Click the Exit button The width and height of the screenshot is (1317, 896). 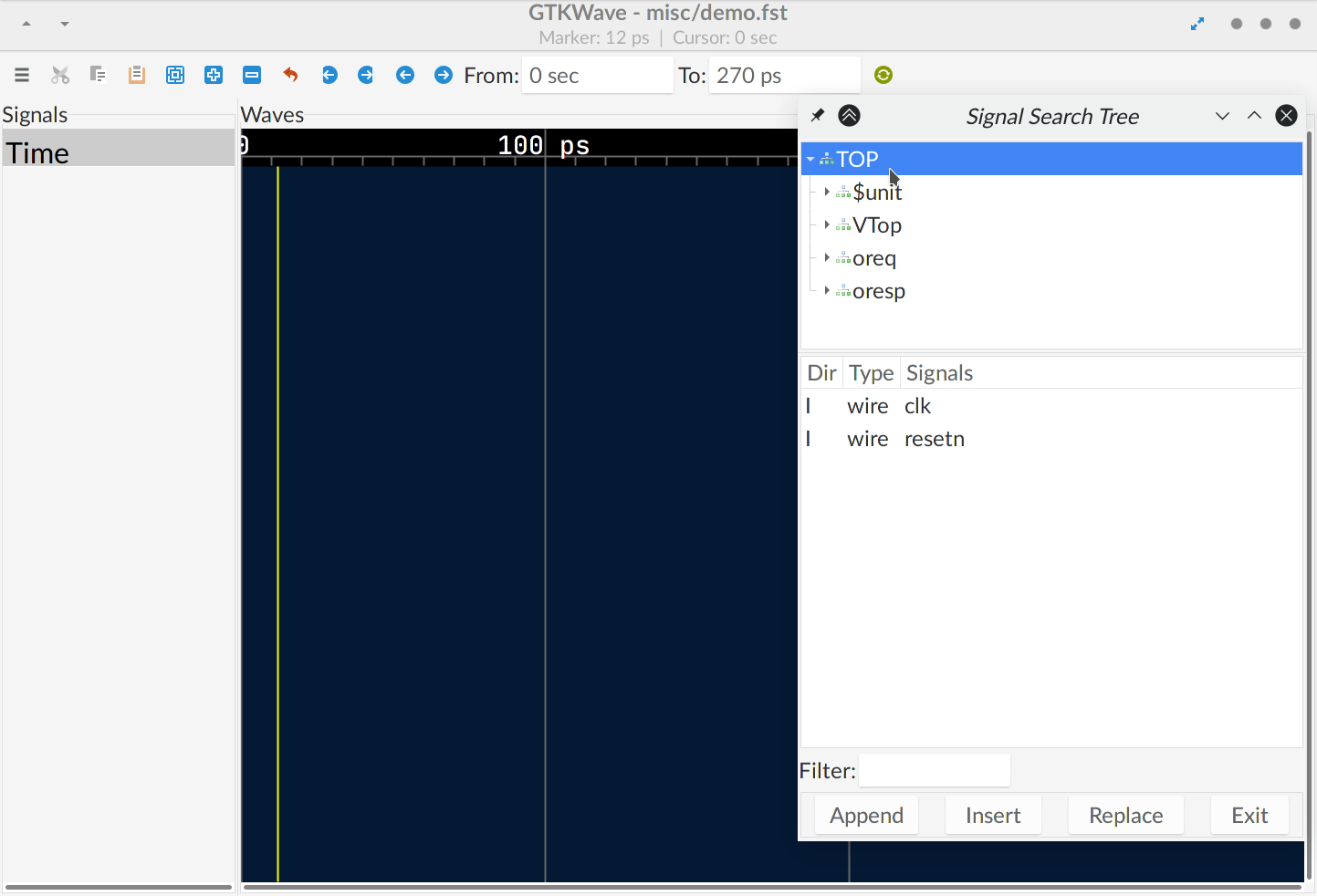click(x=1249, y=815)
